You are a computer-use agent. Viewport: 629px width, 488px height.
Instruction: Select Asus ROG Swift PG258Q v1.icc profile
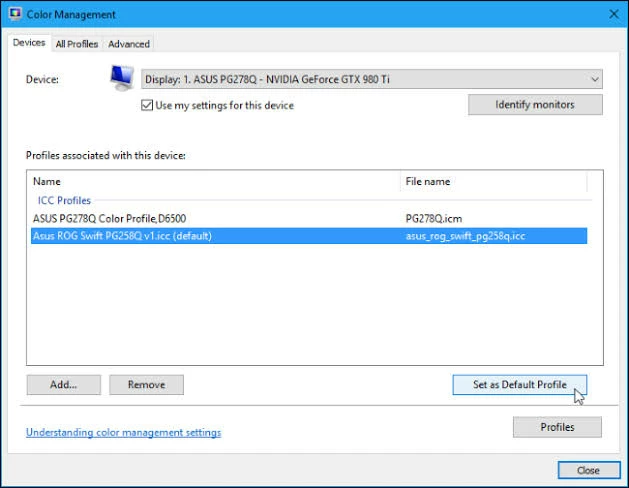click(x=309, y=236)
